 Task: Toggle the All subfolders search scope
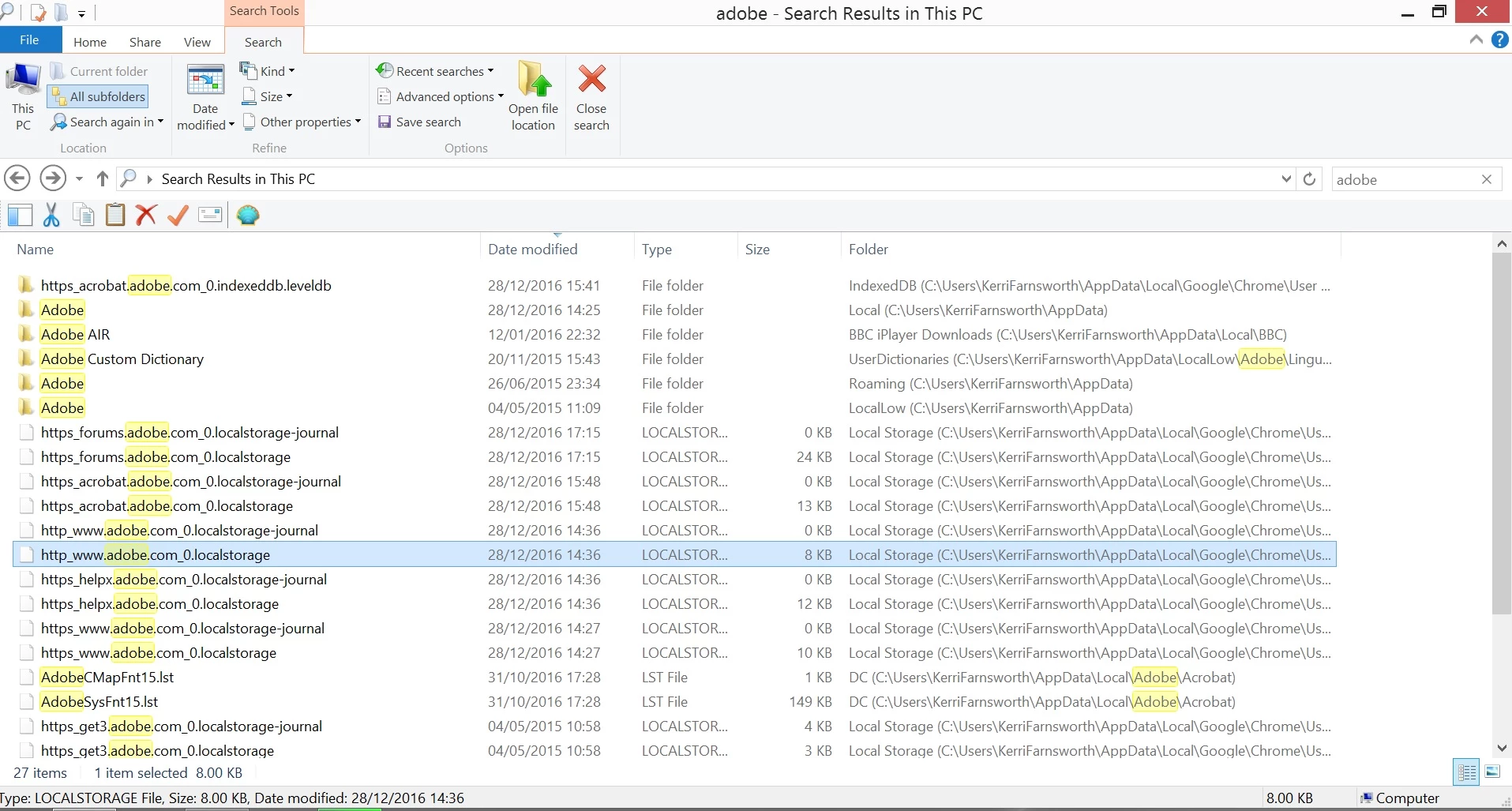[99, 96]
